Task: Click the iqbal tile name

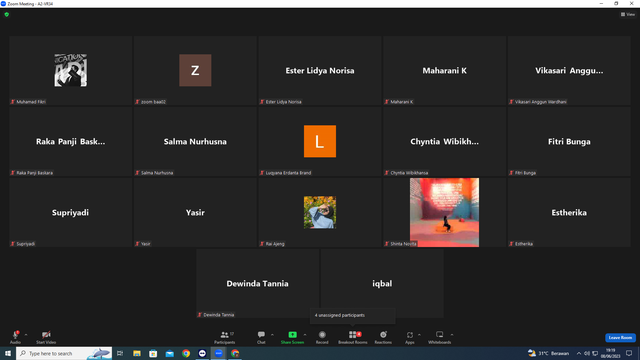Action: [382, 284]
